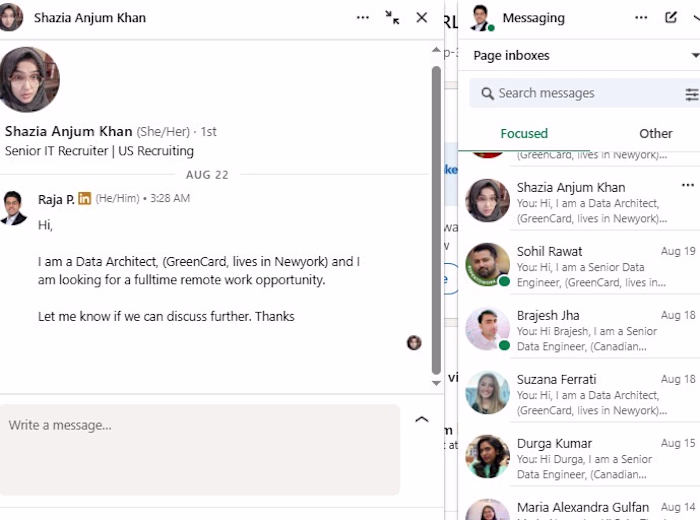Click the chat vertical scrollbar thumb
This screenshot has height=520, width=700.
(436, 220)
